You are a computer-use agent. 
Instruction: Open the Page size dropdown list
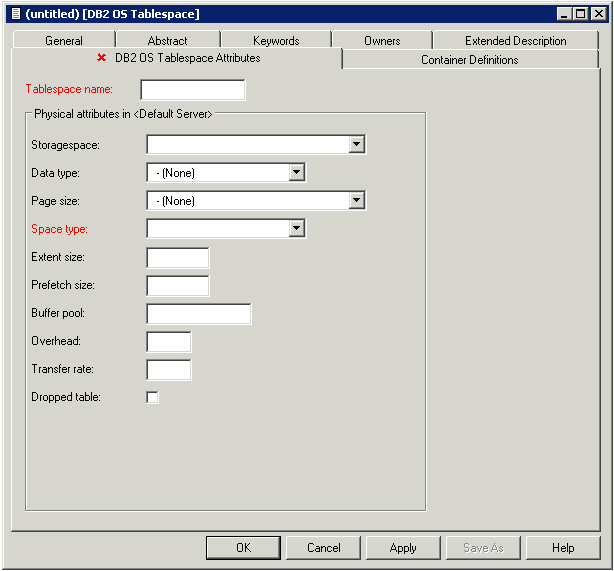coord(357,201)
